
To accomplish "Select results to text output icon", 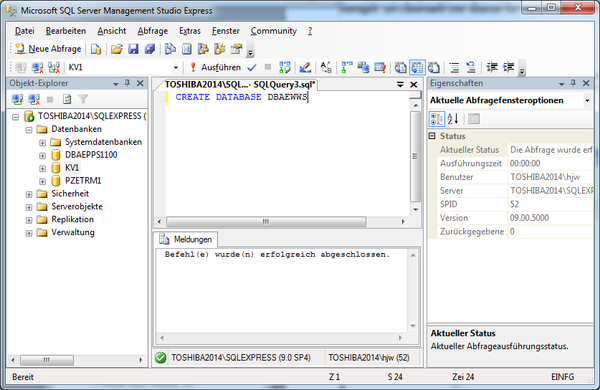I will pyautogui.click(x=400, y=68).
